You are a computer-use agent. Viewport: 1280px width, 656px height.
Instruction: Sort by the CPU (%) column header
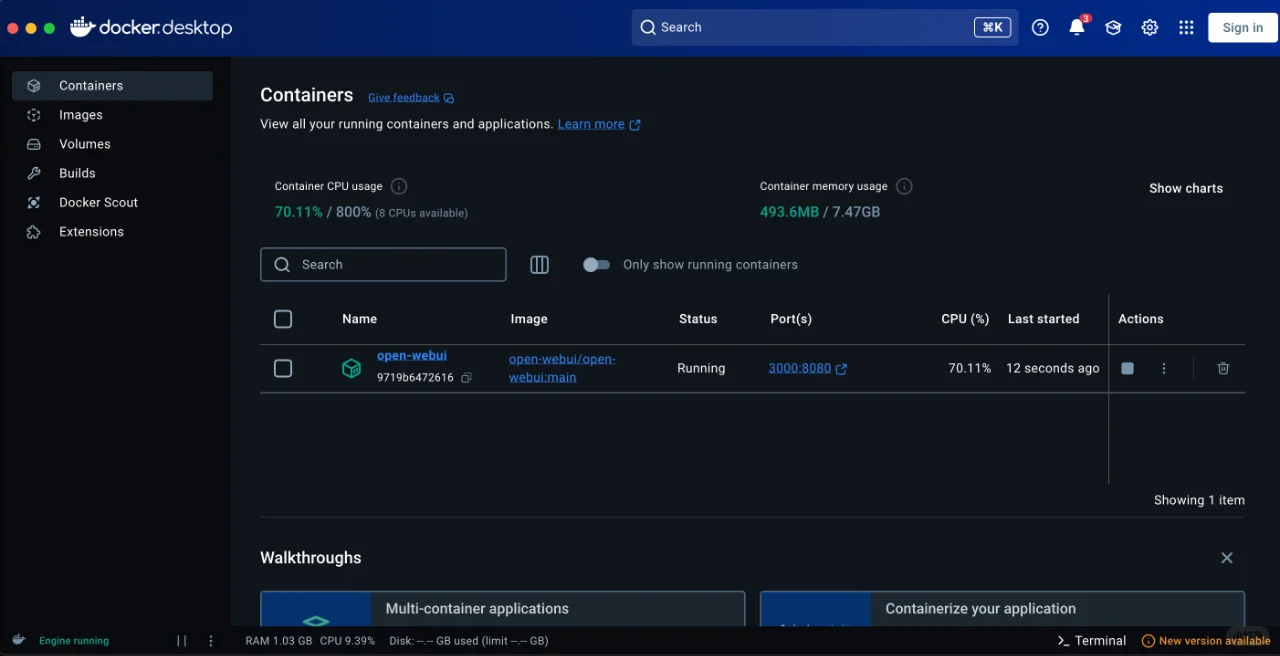(965, 319)
